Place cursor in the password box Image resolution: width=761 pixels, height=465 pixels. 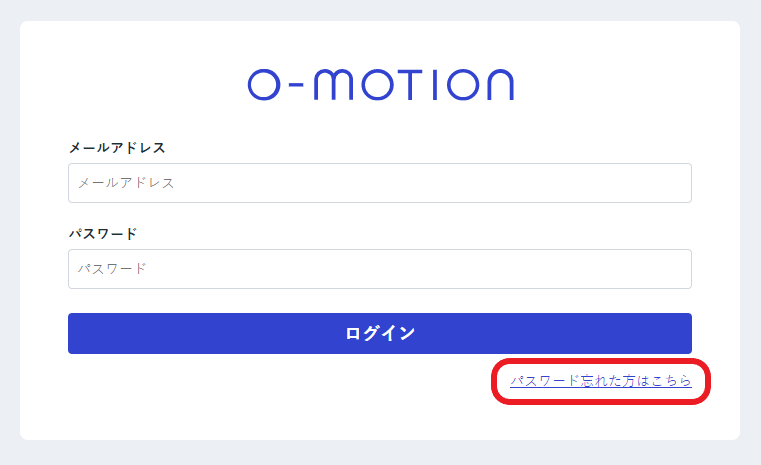380,269
